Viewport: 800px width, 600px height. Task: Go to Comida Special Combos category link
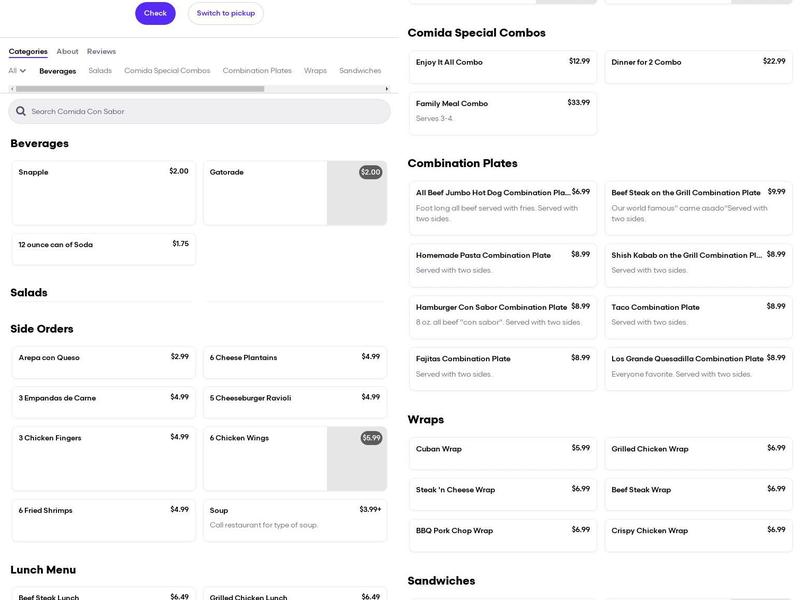167,71
